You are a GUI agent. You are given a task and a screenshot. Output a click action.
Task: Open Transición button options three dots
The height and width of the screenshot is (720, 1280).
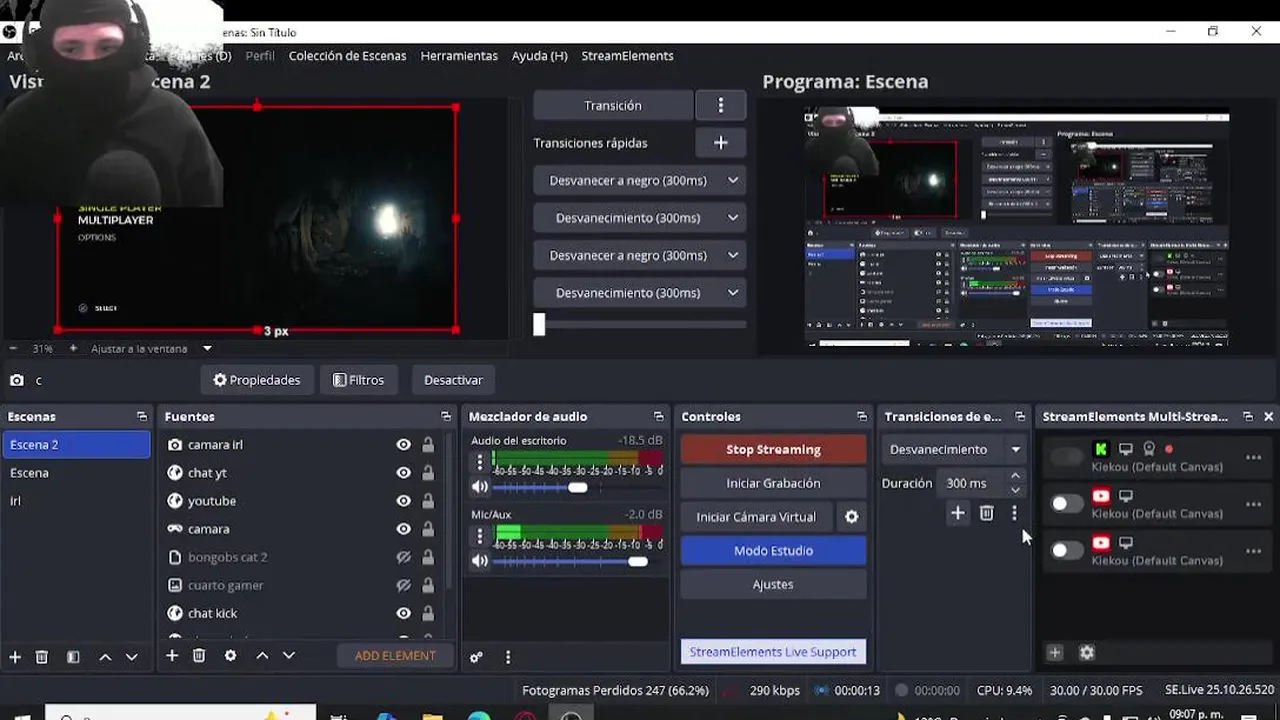click(721, 105)
